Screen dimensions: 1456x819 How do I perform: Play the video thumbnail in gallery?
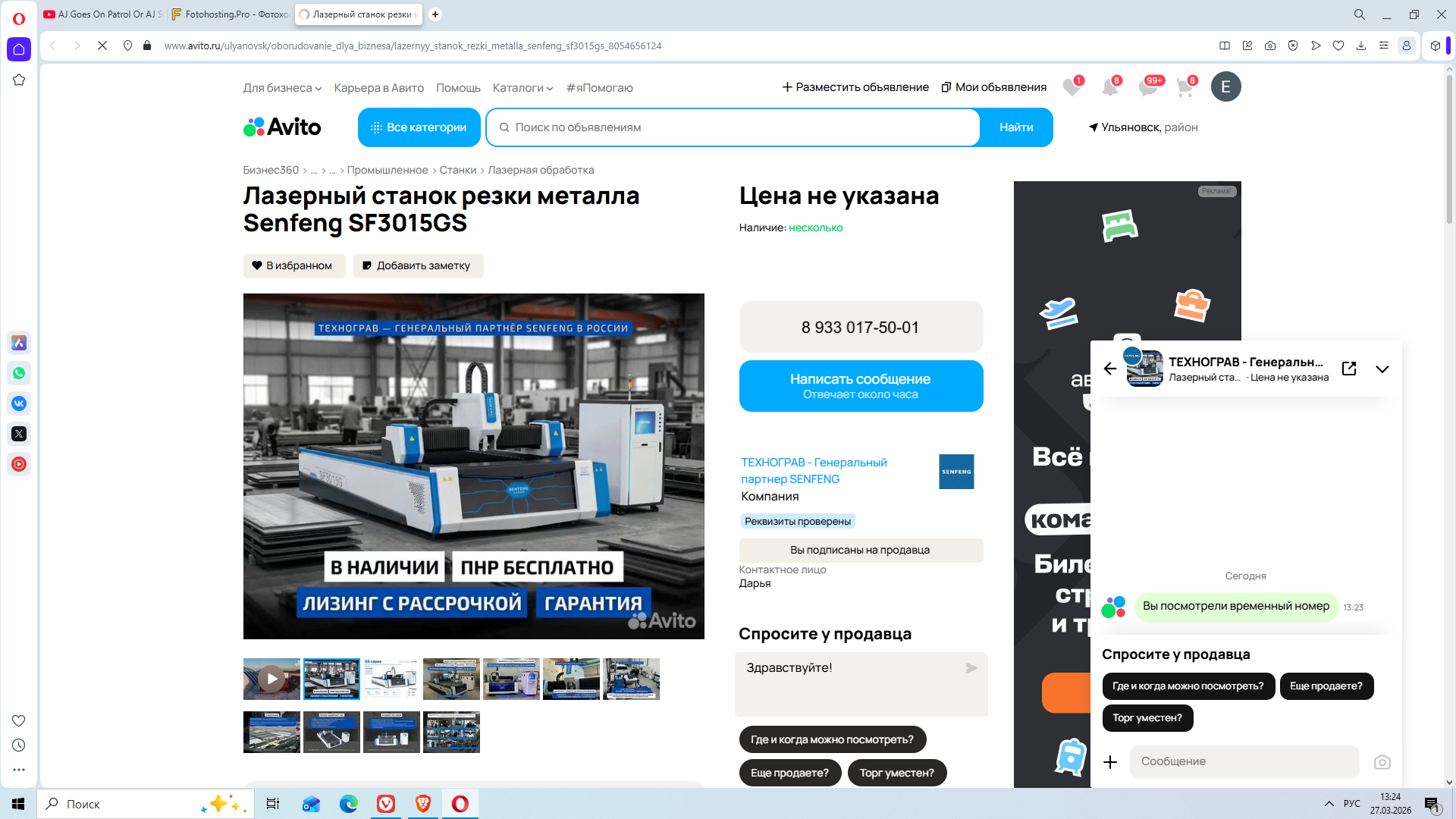(271, 679)
